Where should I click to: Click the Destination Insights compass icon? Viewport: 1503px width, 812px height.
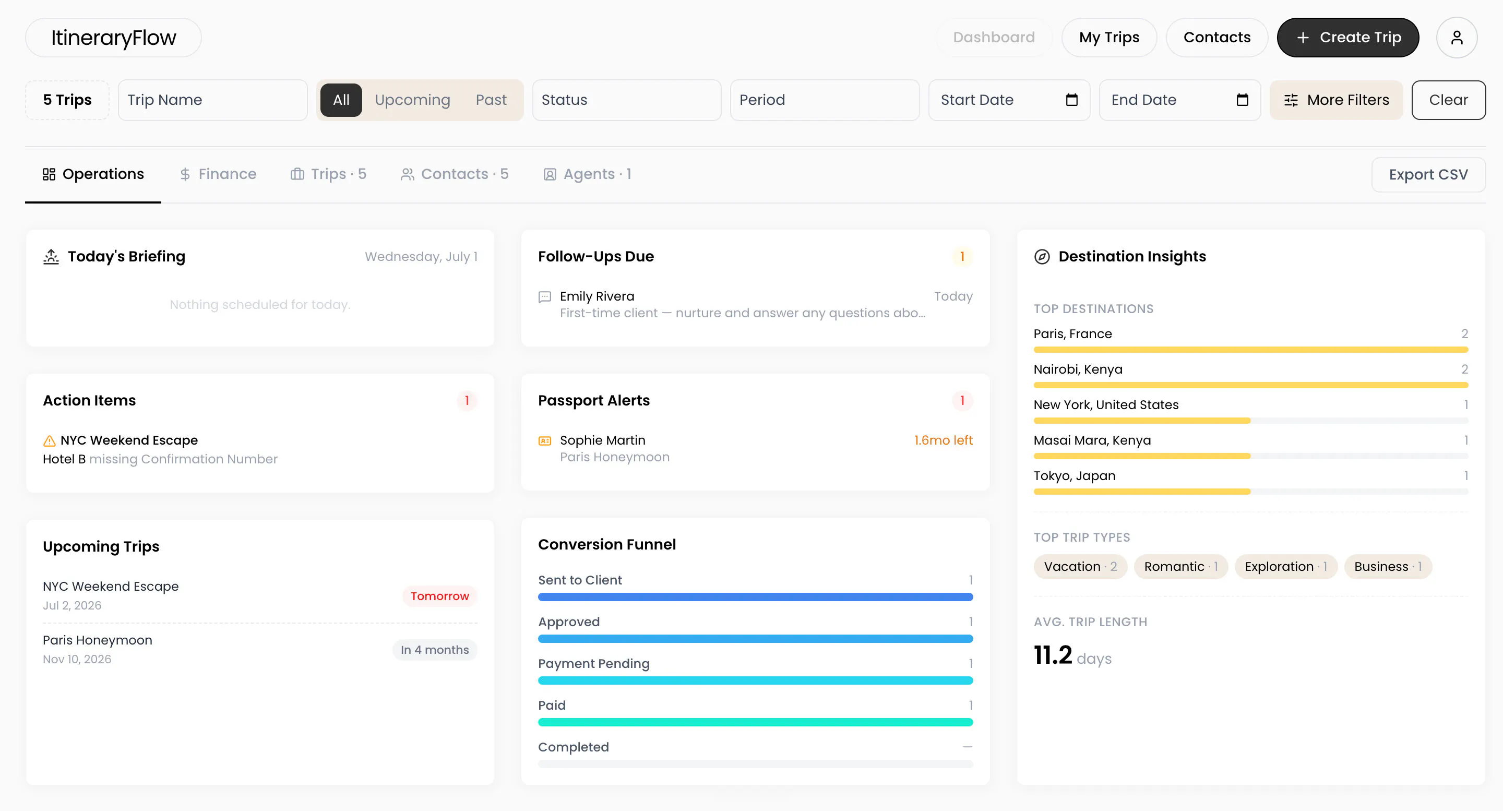[x=1042, y=257]
